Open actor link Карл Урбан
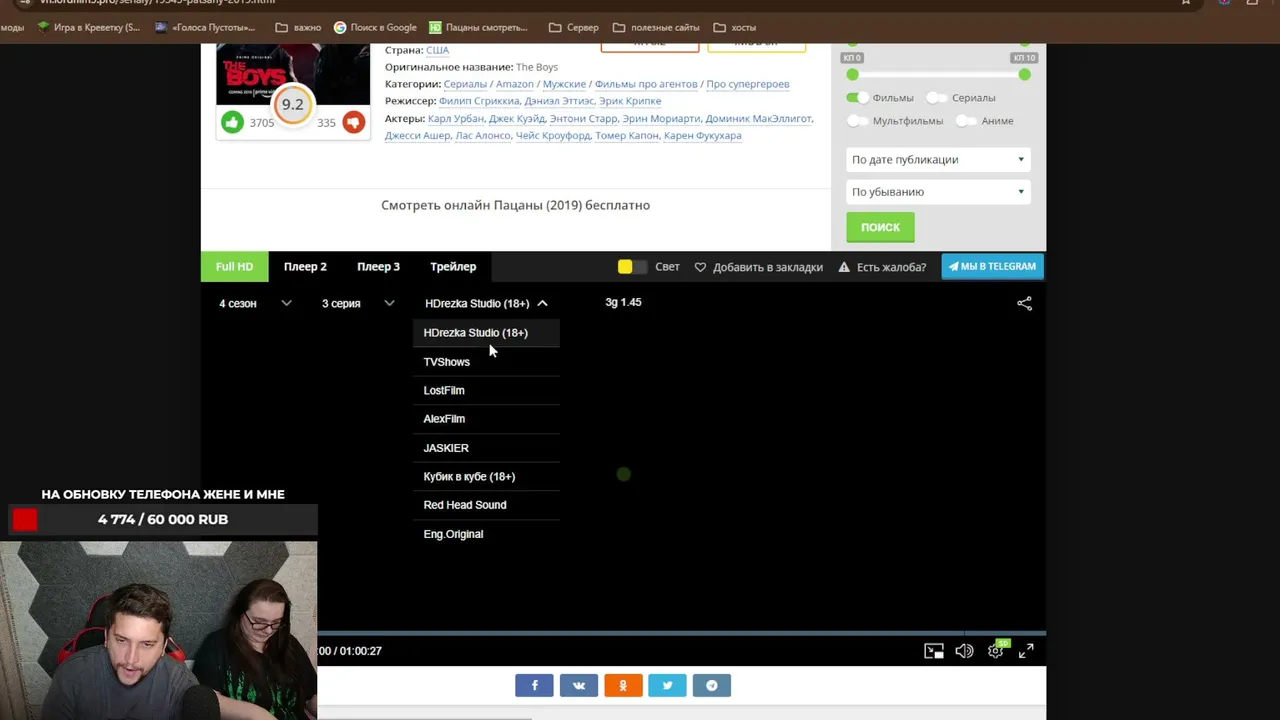The image size is (1280, 720). click(x=455, y=119)
